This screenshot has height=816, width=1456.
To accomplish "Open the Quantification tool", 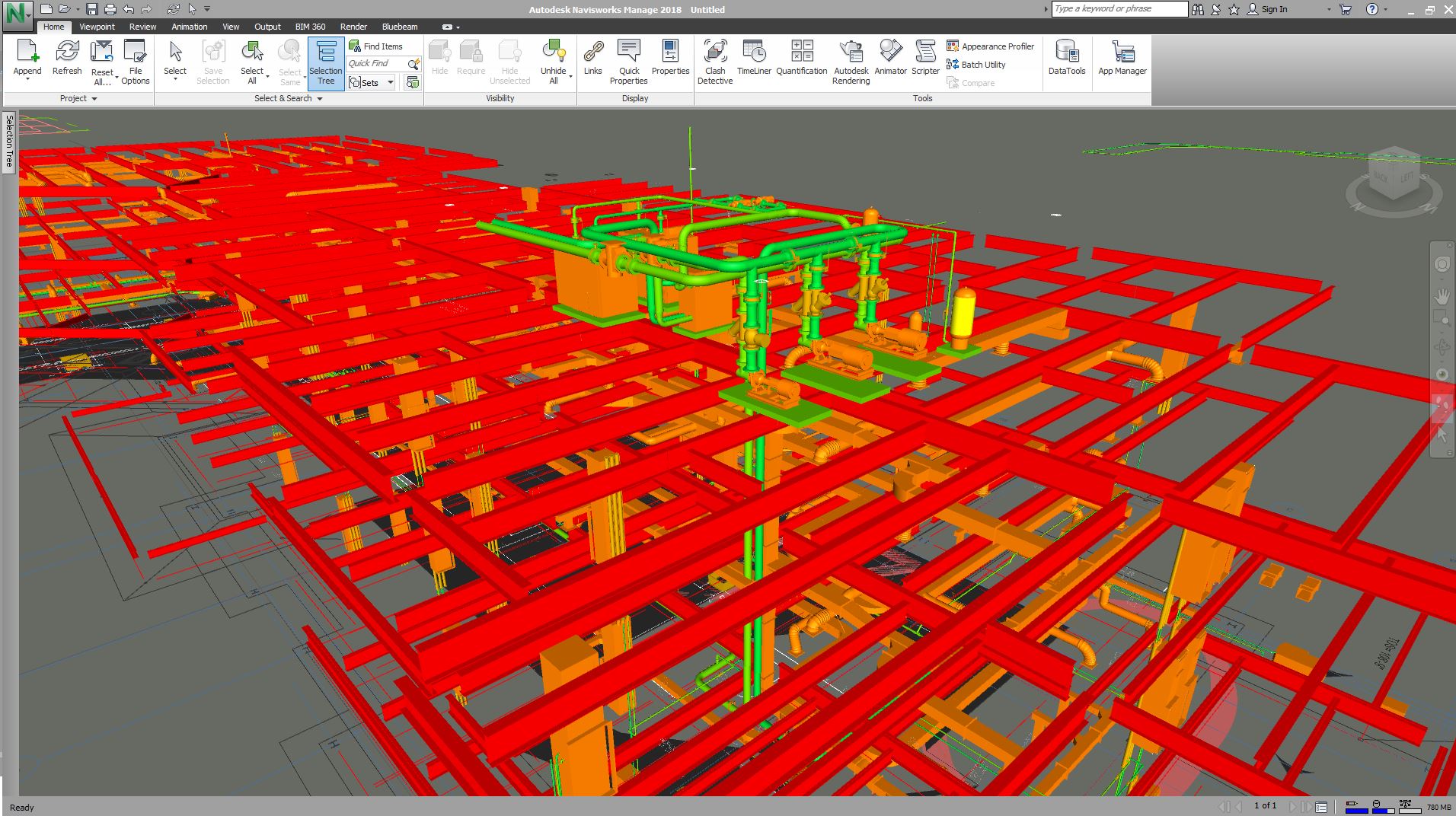I will click(801, 59).
